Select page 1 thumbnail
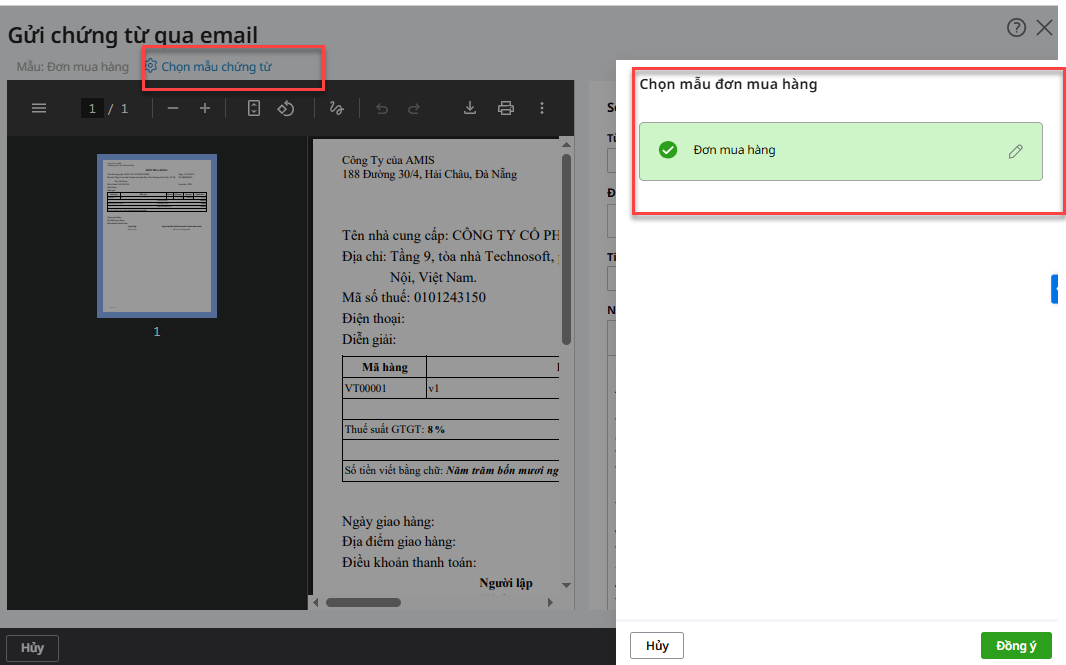This screenshot has height=665, width=1066. click(x=157, y=236)
